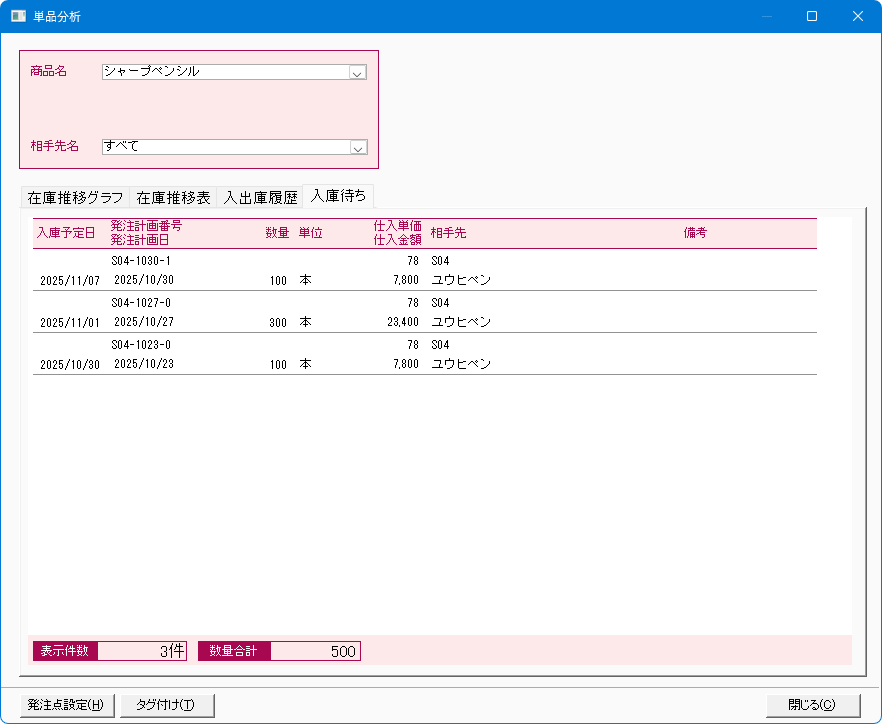Switch to the 在庫推移グラフ tab
The height and width of the screenshot is (724, 882).
76,197
